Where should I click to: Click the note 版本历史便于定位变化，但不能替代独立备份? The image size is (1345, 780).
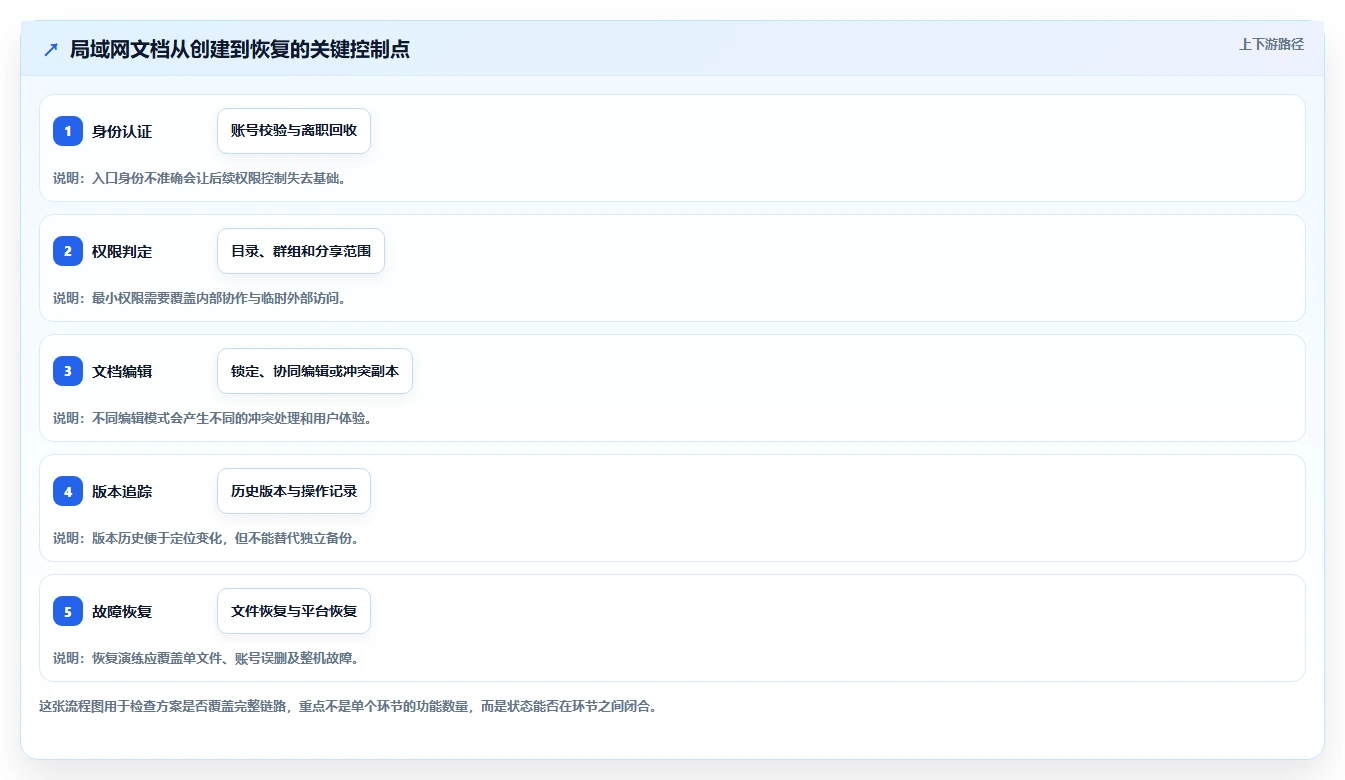(225, 538)
